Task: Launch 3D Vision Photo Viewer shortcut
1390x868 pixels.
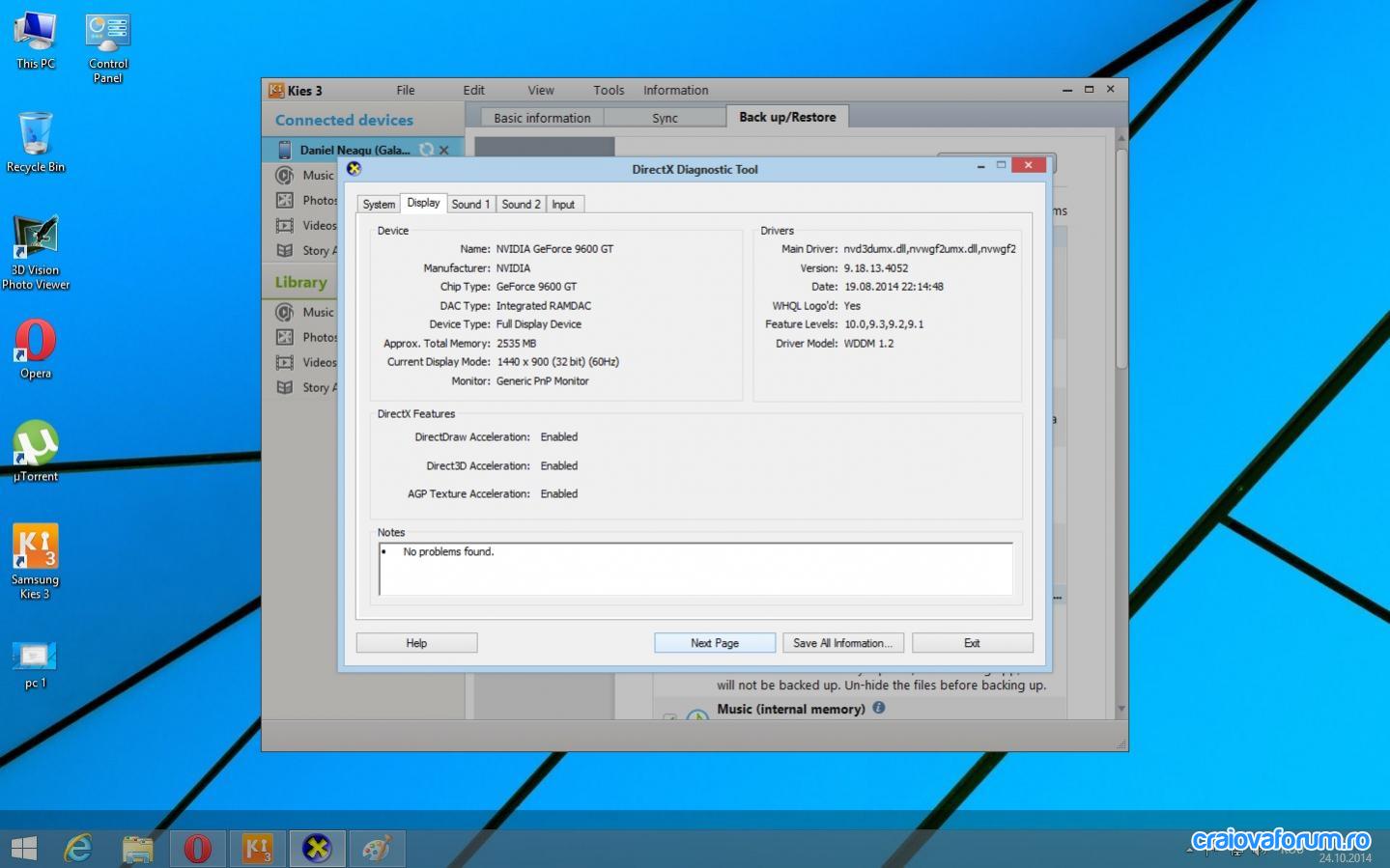Action: [36, 252]
